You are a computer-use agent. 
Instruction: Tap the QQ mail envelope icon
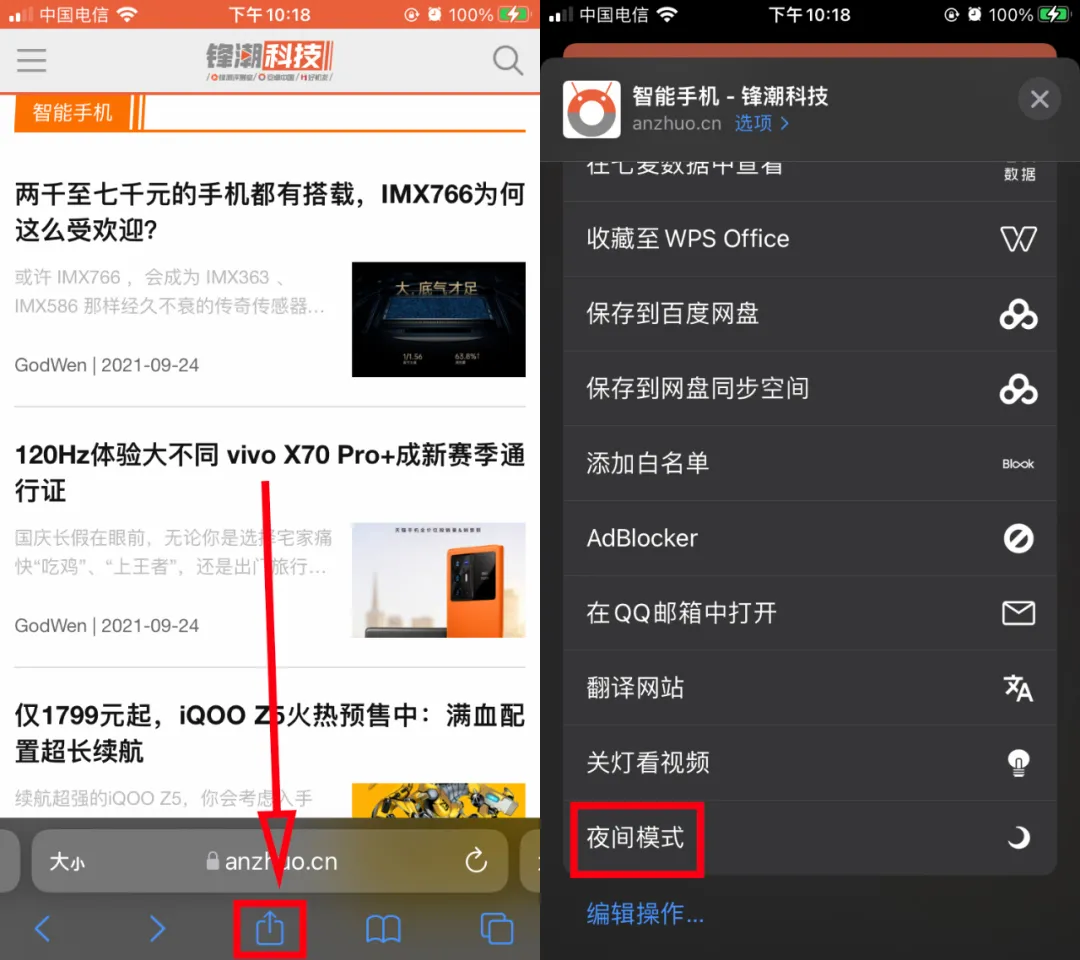[1018, 613]
